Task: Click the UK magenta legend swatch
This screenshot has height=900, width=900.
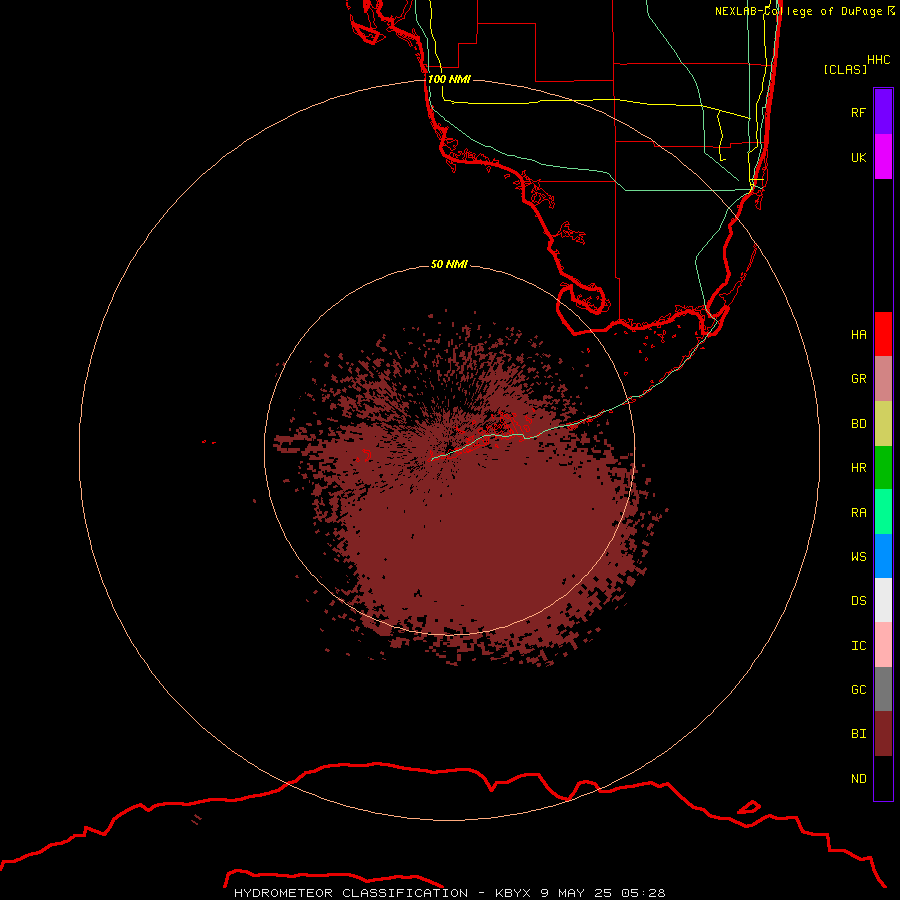Action: (x=883, y=157)
